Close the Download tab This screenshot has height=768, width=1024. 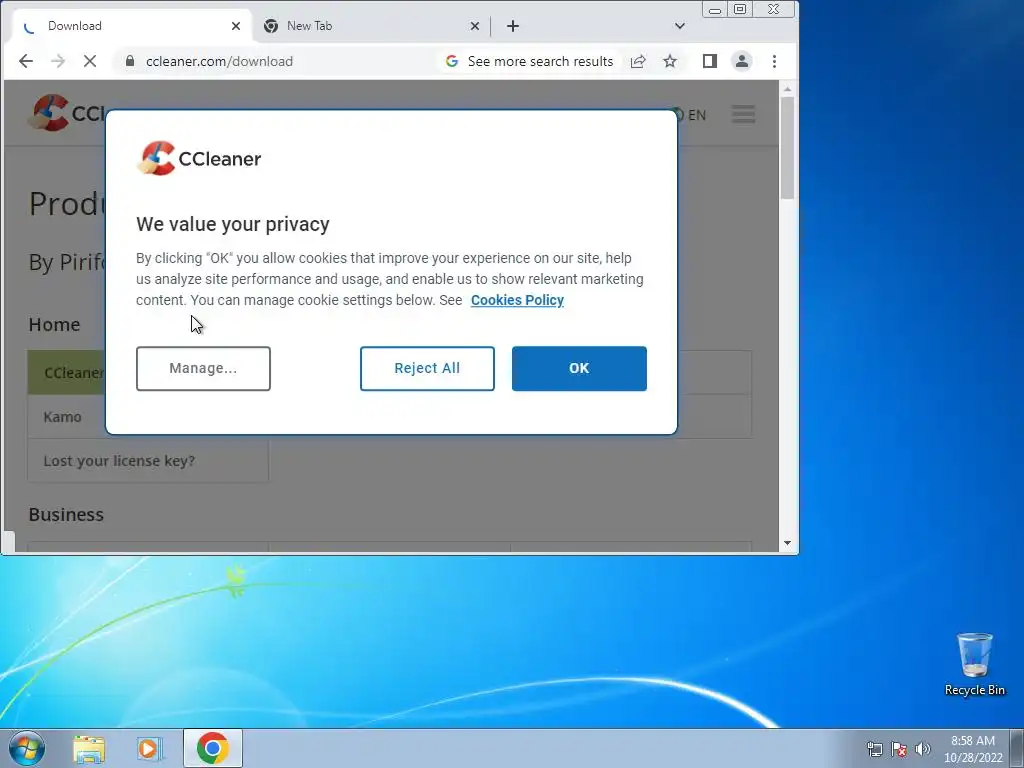236,26
